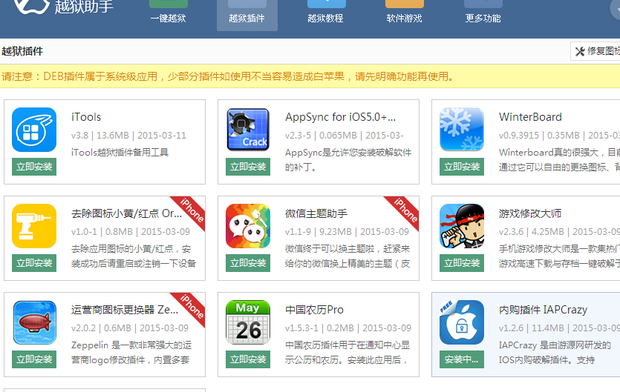The height and width of the screenshot is (392, 620).
Task: Install AppSync with 立即安装
Action: pyautogui.click(x=248, y=167)
